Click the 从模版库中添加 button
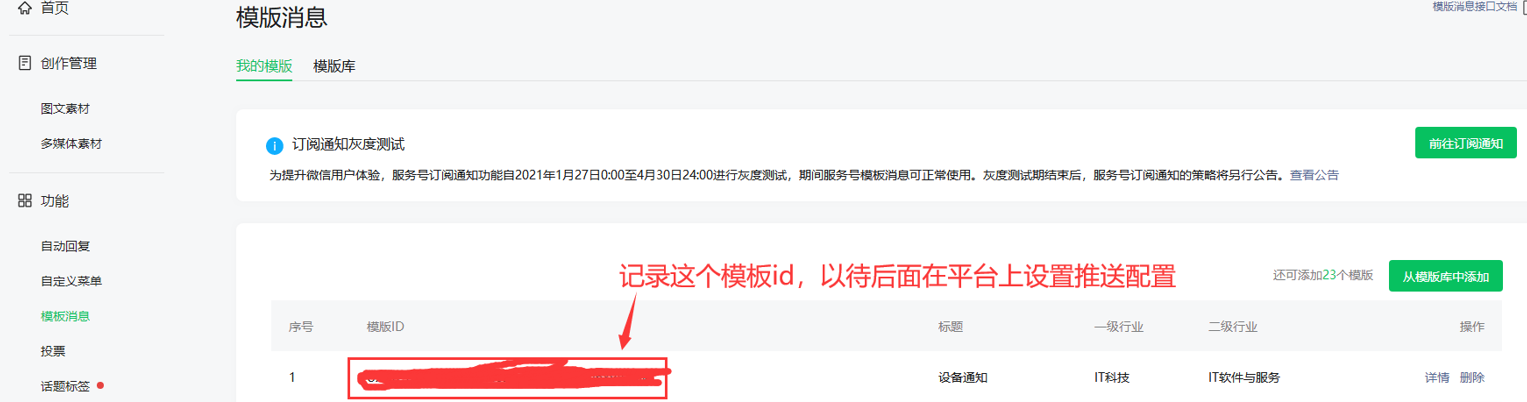The image size is (1527, 402). click(1446, 276)
